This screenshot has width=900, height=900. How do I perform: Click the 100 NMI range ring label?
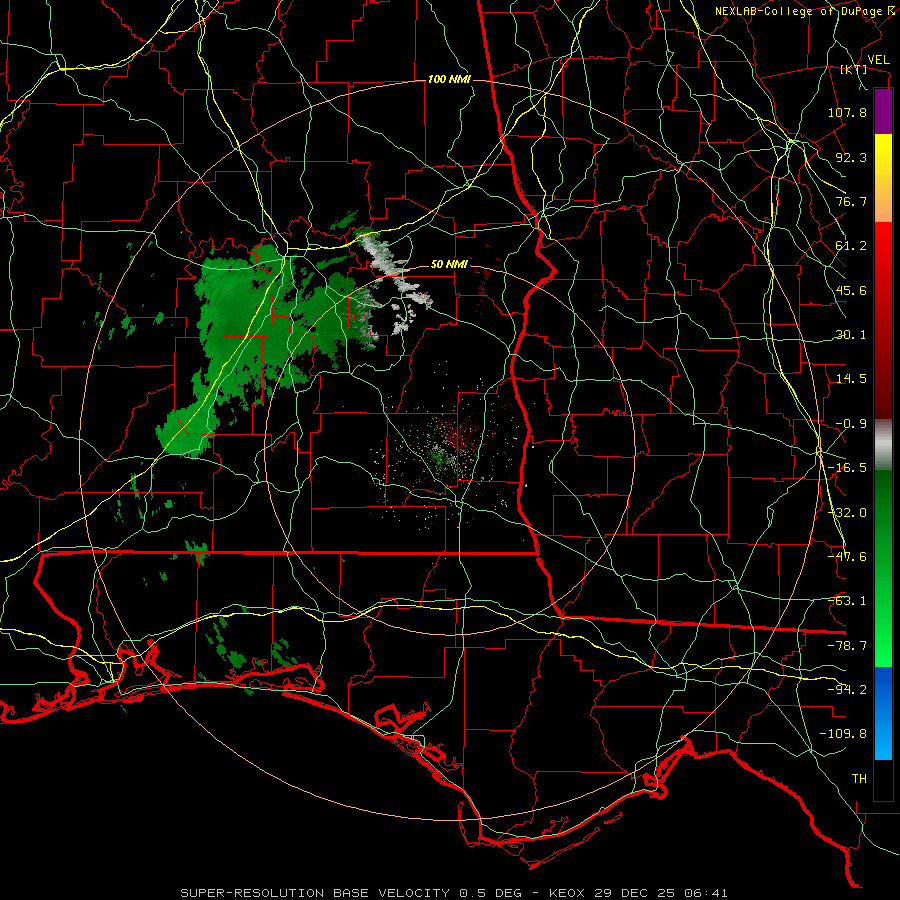pos(449,79)
